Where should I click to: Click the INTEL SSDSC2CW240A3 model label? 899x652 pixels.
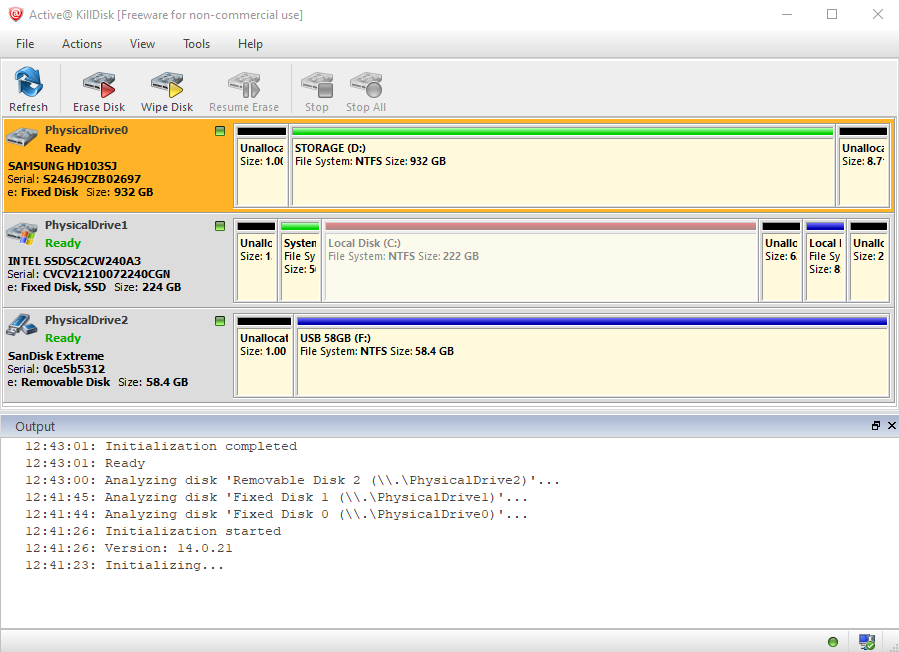tap(75, 261)
